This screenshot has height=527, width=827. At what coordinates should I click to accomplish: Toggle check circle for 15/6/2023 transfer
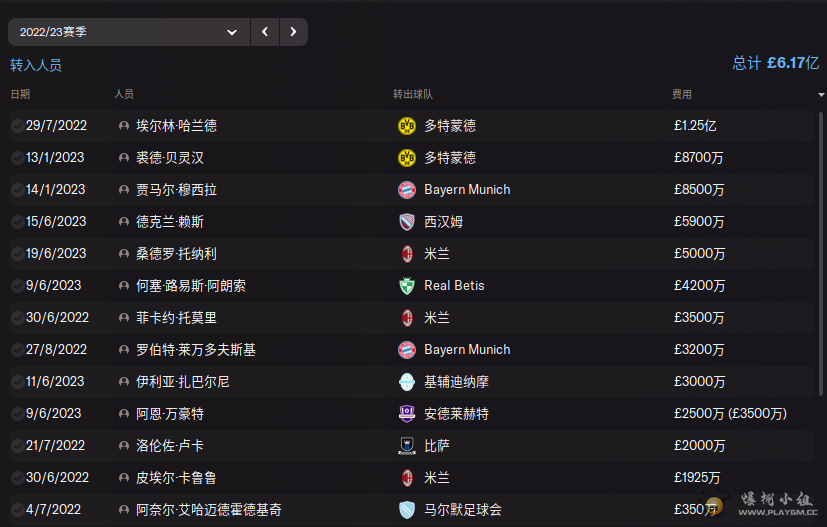pos(18,222)
